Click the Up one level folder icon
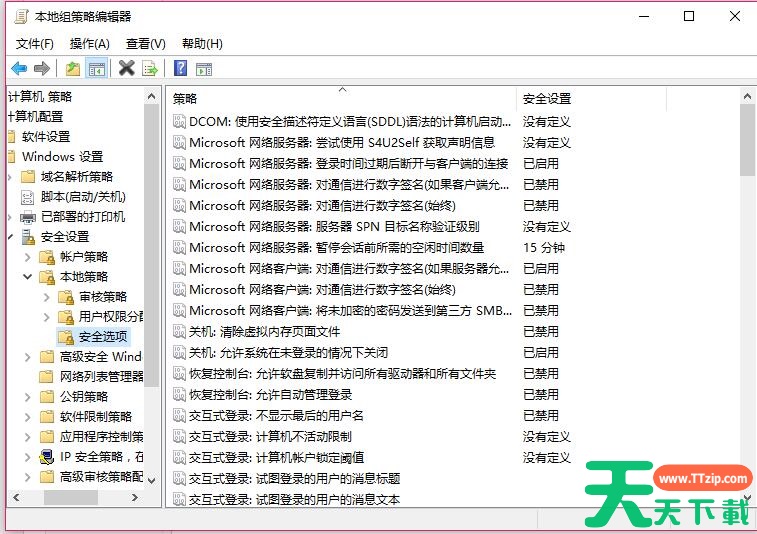The width and height of the screenshot is (757, 534). coord(72,68)
